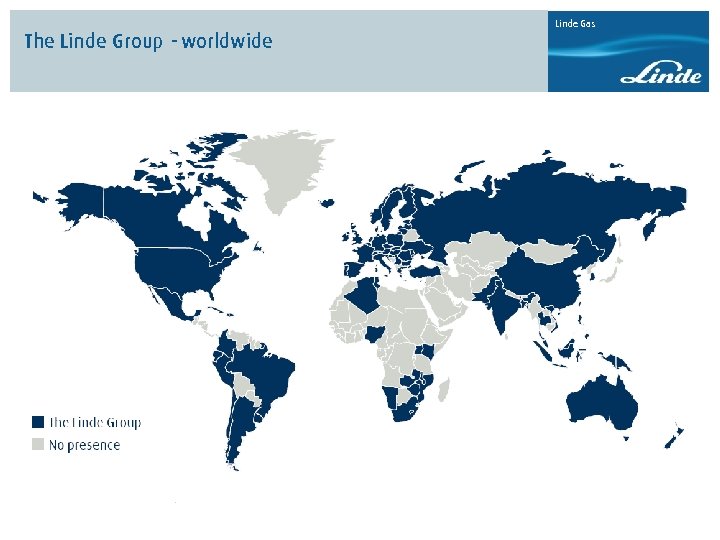Click Brazil on the world map
Viewport: 720px width, 540px height.
tap(264, 372)
